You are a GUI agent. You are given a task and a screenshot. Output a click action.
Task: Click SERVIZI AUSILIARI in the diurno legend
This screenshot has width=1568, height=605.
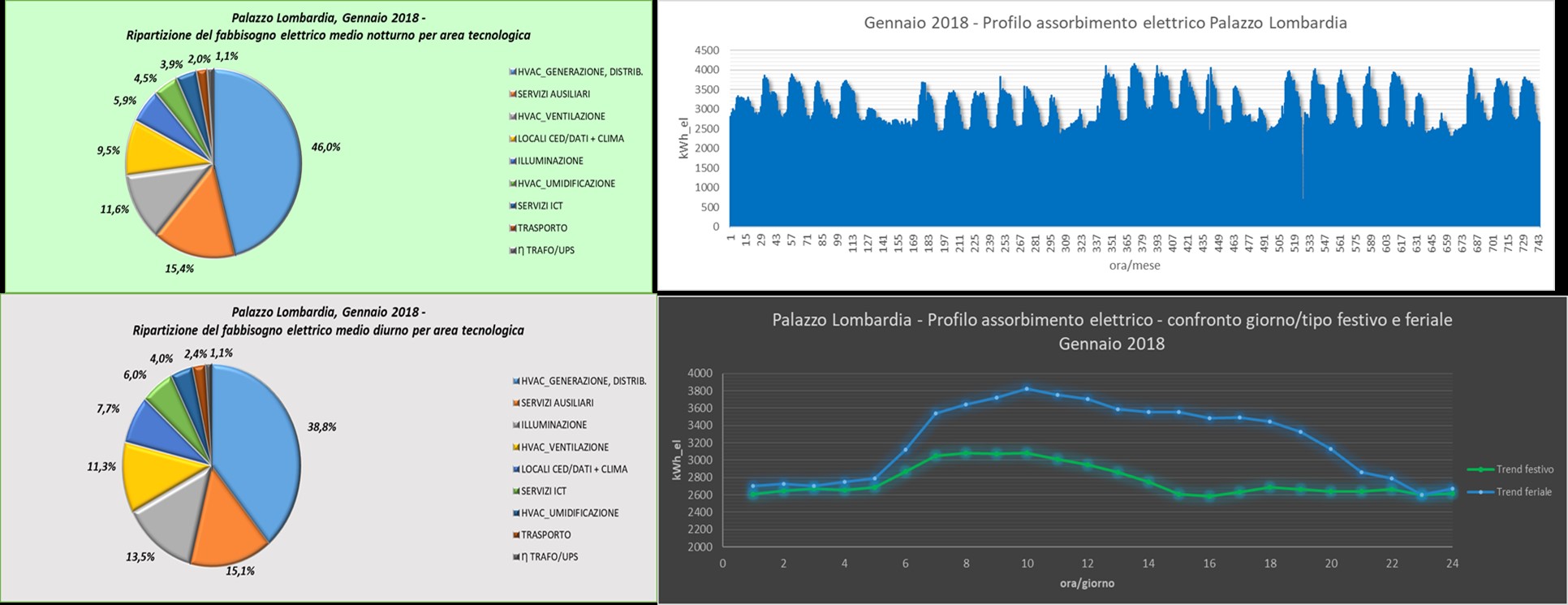click(x=554, y=403)
